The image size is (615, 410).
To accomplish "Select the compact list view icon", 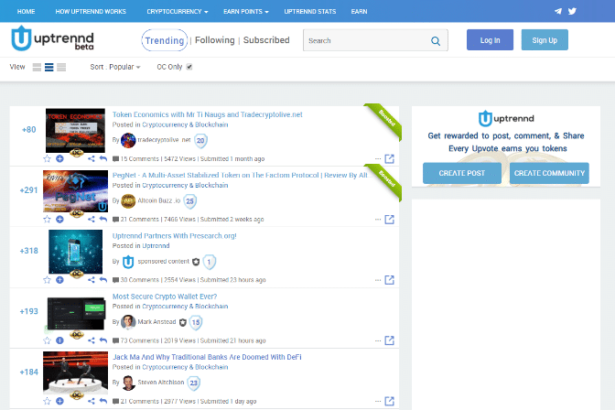I will point(37,67).
